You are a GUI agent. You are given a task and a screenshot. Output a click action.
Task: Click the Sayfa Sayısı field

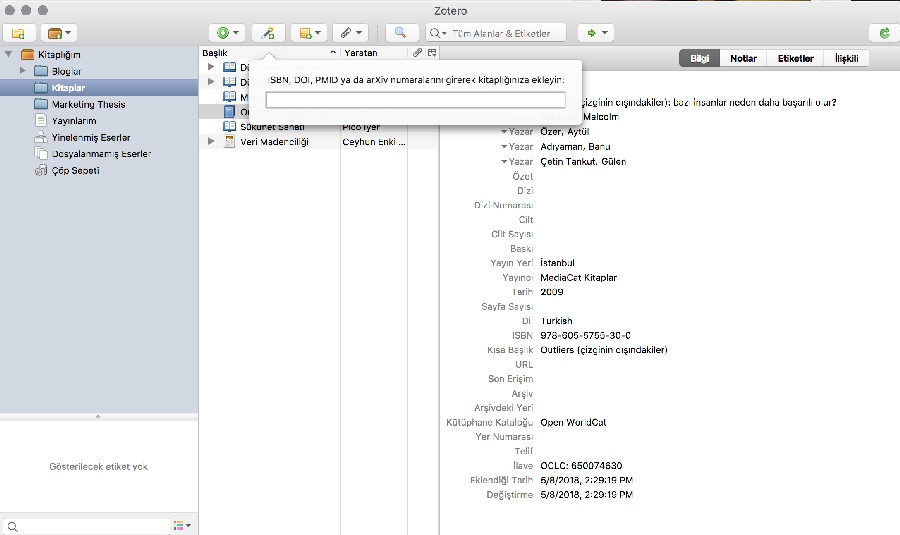click(x=507, y=307)
